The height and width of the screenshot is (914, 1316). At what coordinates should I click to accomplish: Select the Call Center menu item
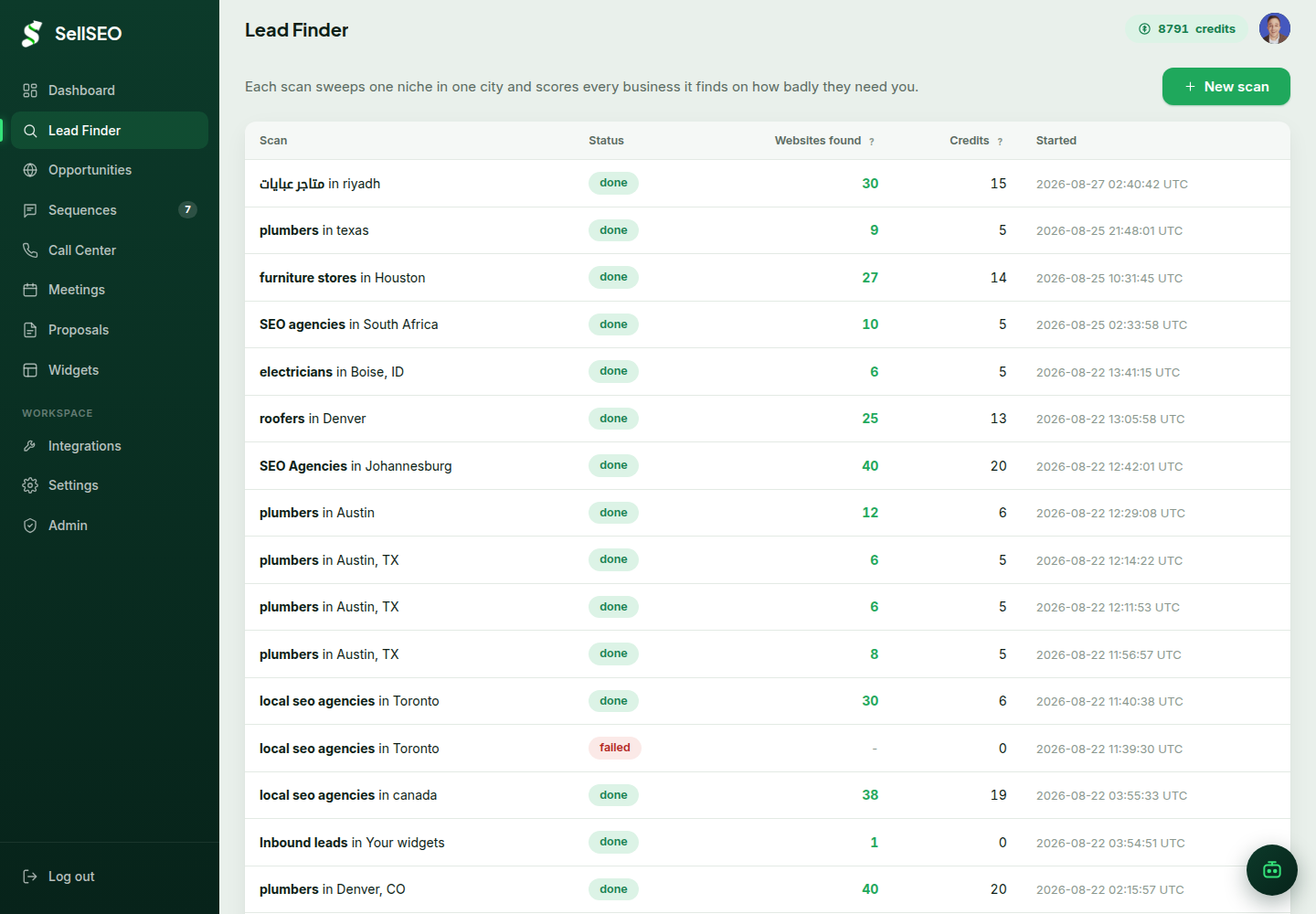click(x=110, y=250)
